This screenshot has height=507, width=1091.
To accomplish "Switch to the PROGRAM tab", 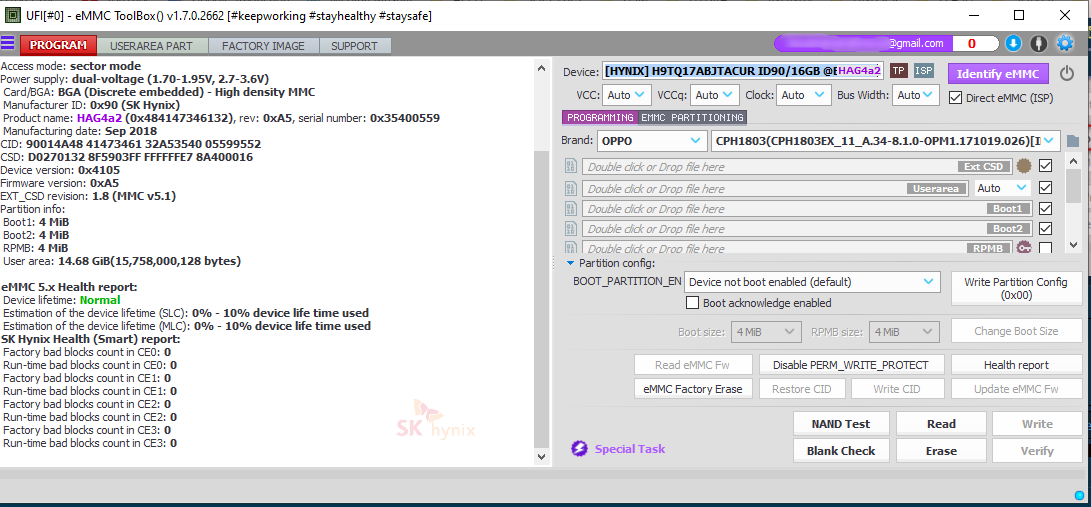I will tap(58, 45).
